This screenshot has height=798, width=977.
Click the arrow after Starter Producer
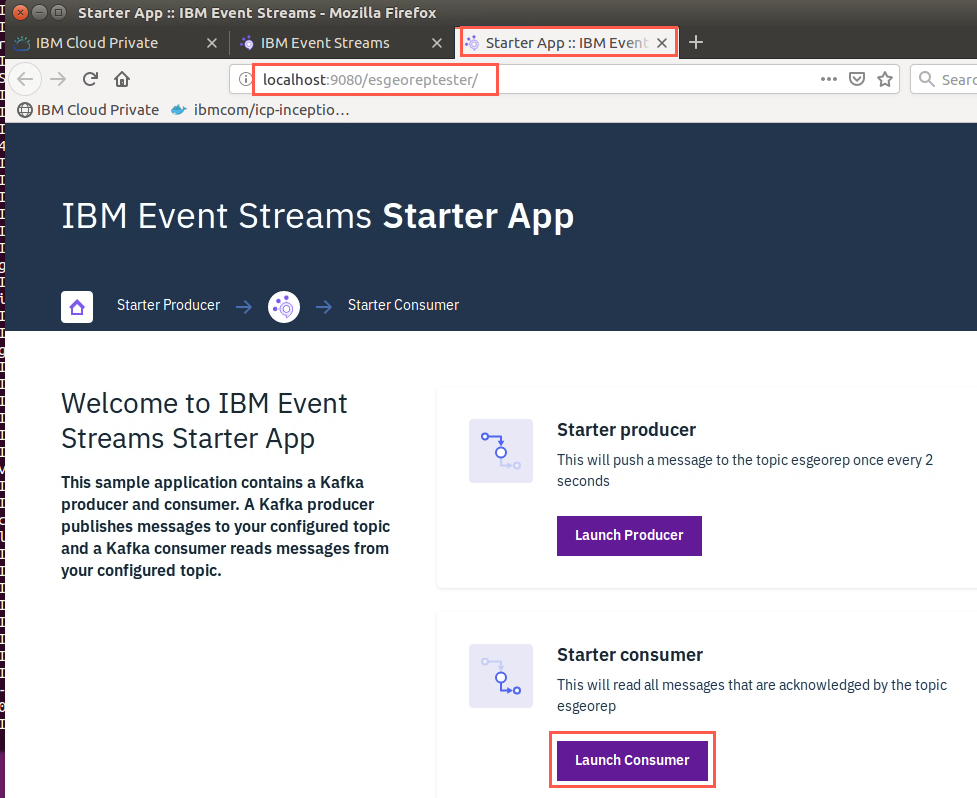[x=244, y=306]
